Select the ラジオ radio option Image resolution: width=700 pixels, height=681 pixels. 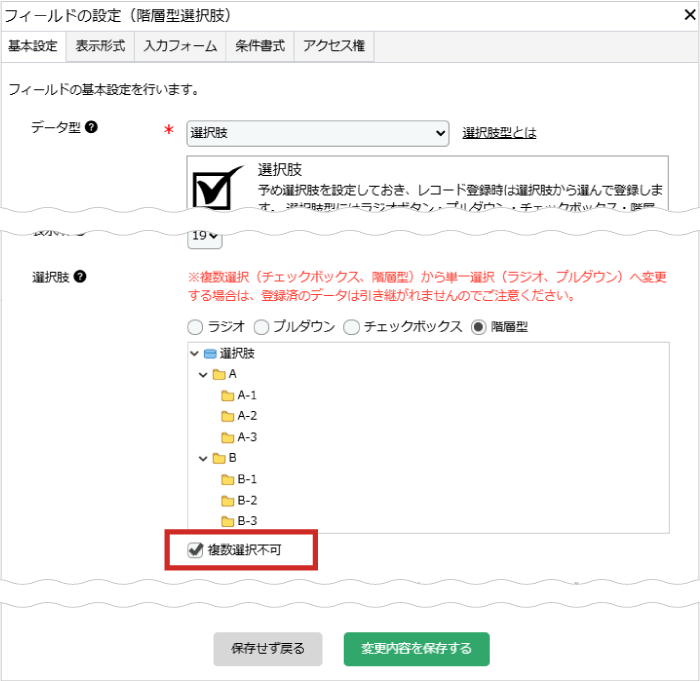click(194, 327)
